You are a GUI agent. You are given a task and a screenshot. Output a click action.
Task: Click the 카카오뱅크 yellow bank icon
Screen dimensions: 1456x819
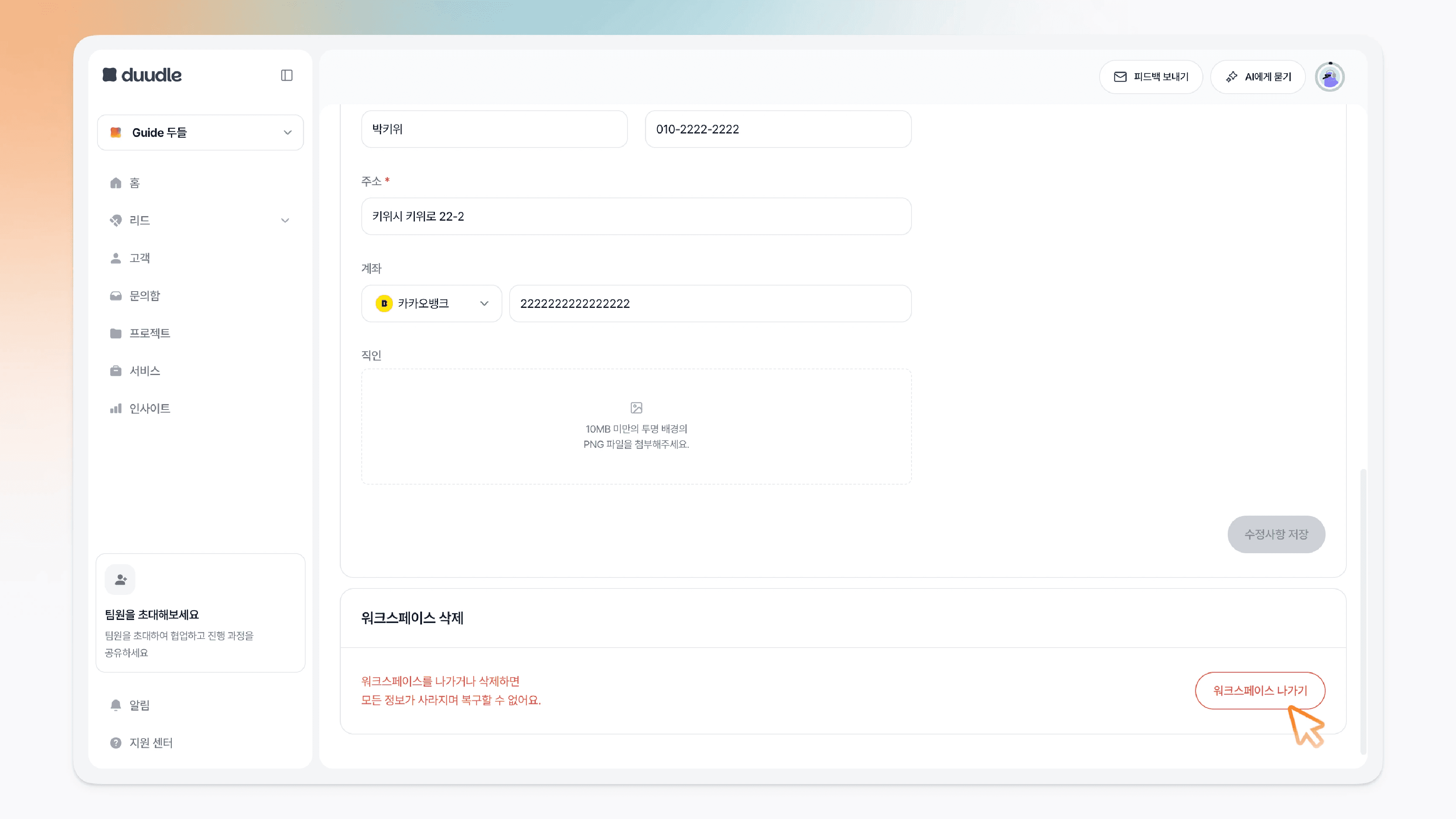(x=384, y=303)
